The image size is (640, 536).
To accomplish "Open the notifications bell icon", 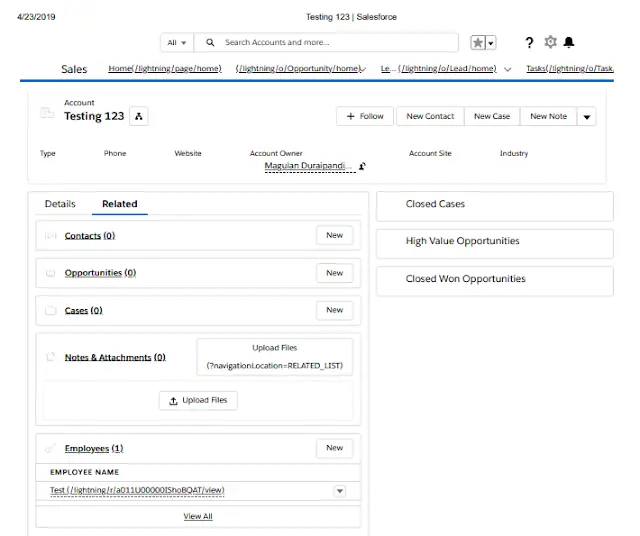I will coord(569,42).
